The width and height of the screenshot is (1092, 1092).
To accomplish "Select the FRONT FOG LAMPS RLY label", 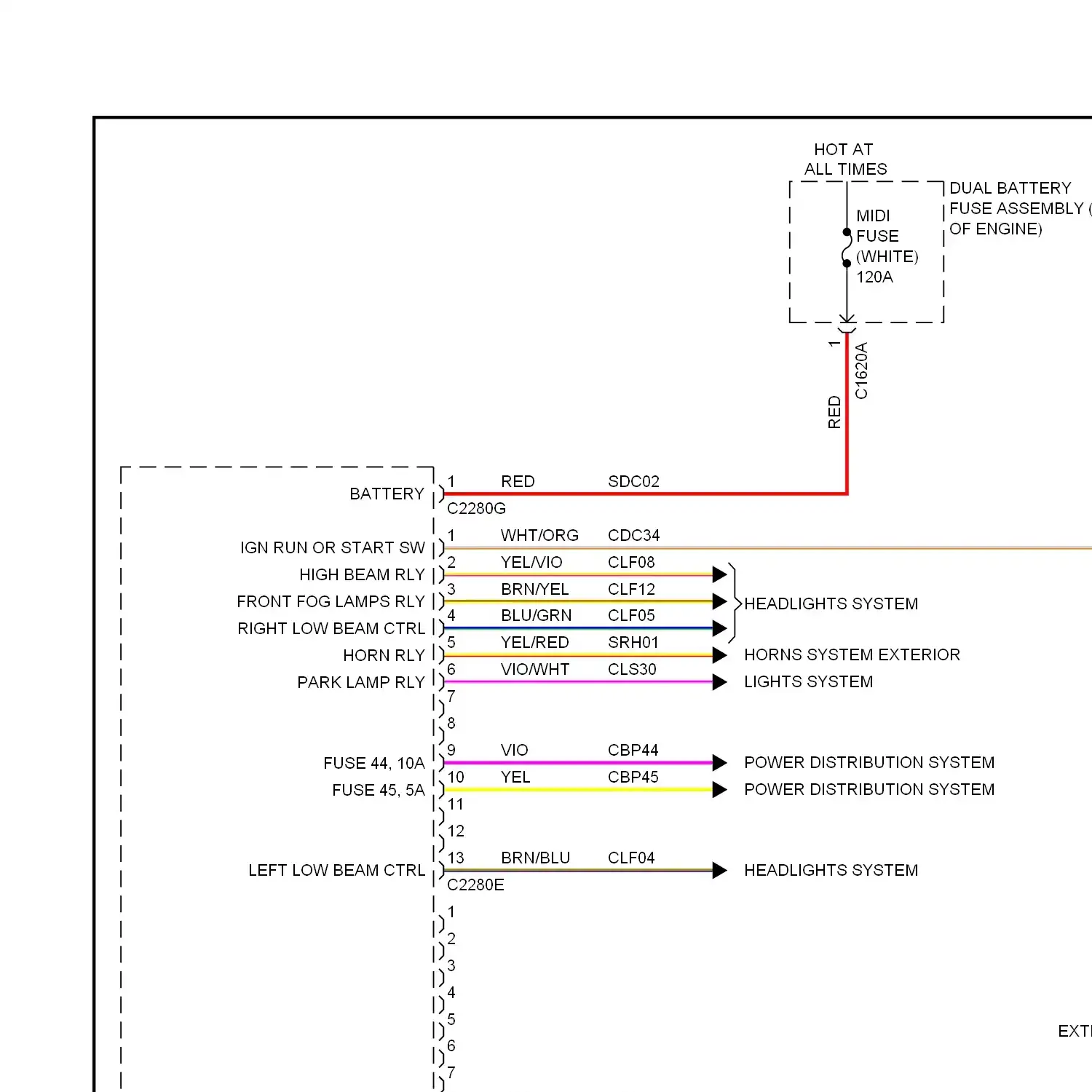I will tap(331, 601).
